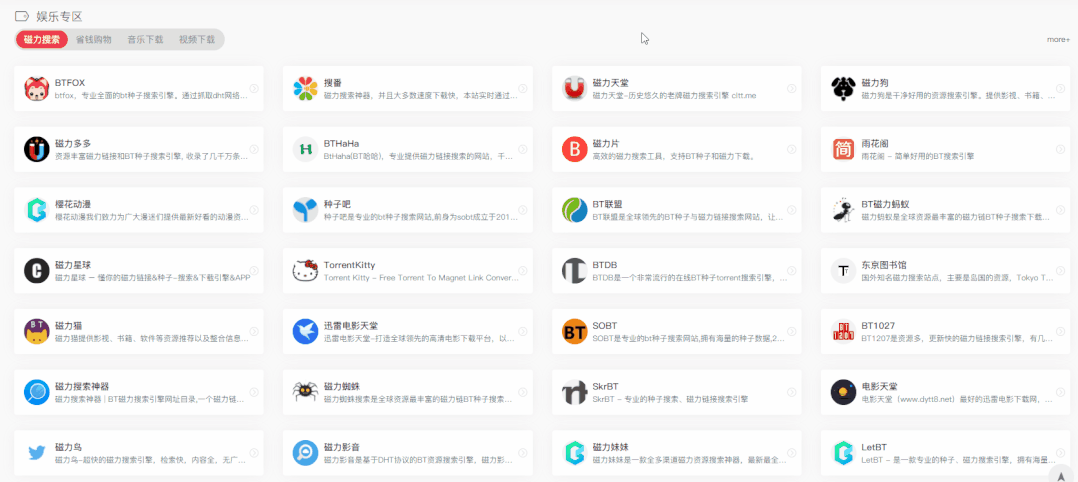
Task: Open the BTFOX site title link
Action: coord(70,83)
